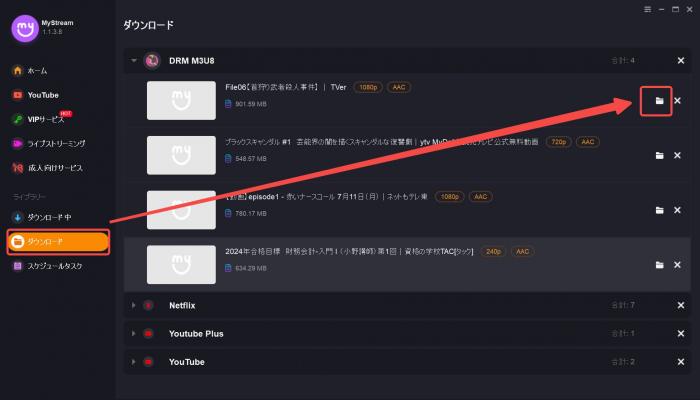The width and height of the screenshot is (700, 400).
Task: Click the 634.29 MB file size
Action: [x=251, y=268]
